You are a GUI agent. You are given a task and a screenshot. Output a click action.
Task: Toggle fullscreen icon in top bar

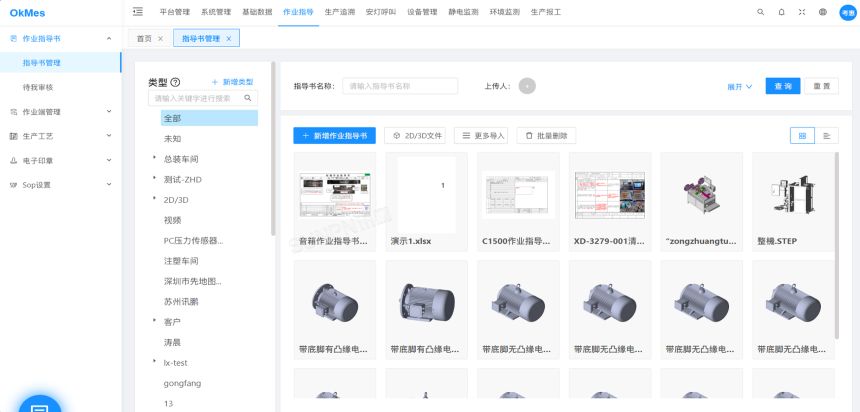click(802, 12)
